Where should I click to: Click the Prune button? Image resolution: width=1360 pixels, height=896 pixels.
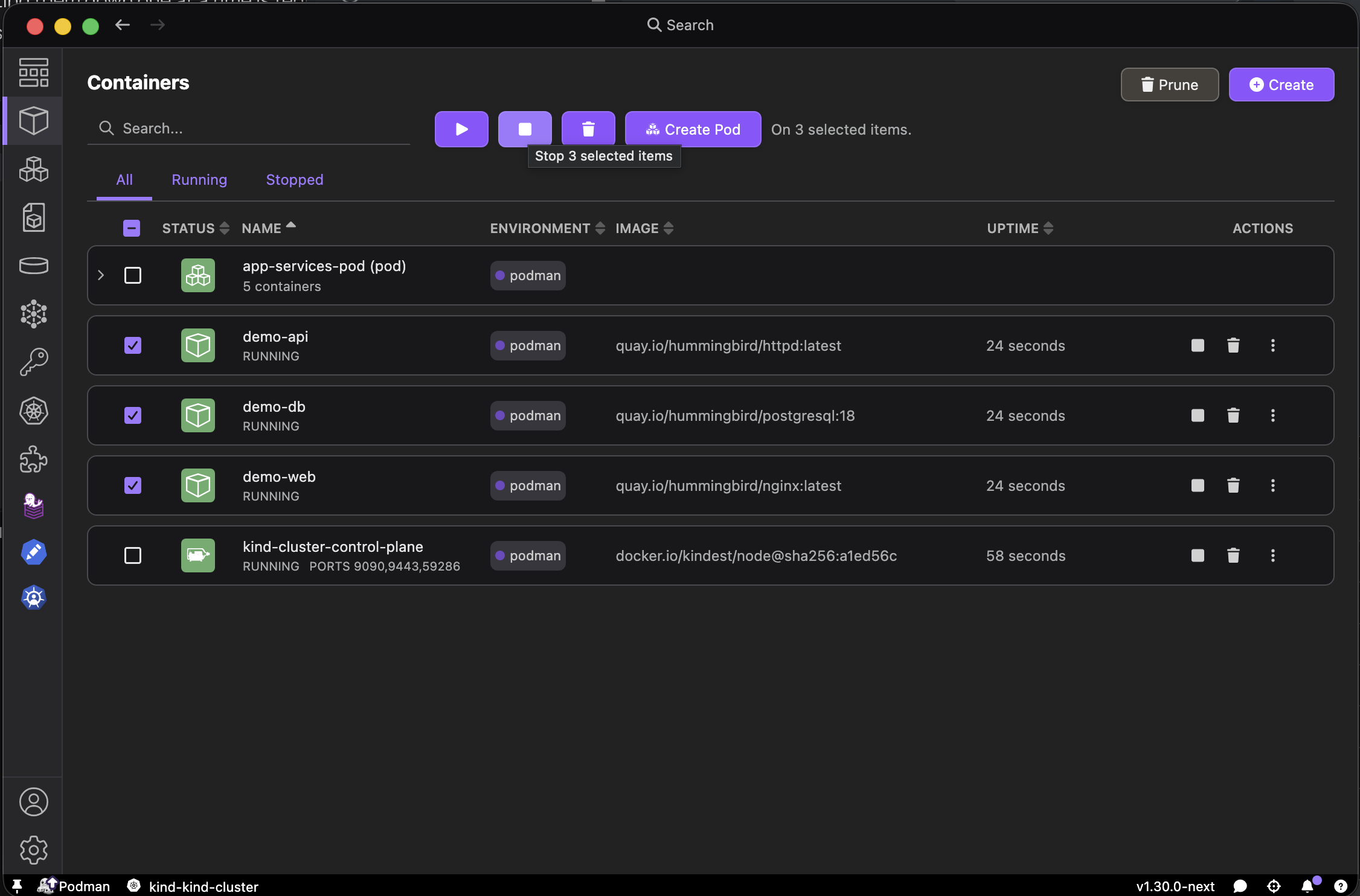(1170, 85)
